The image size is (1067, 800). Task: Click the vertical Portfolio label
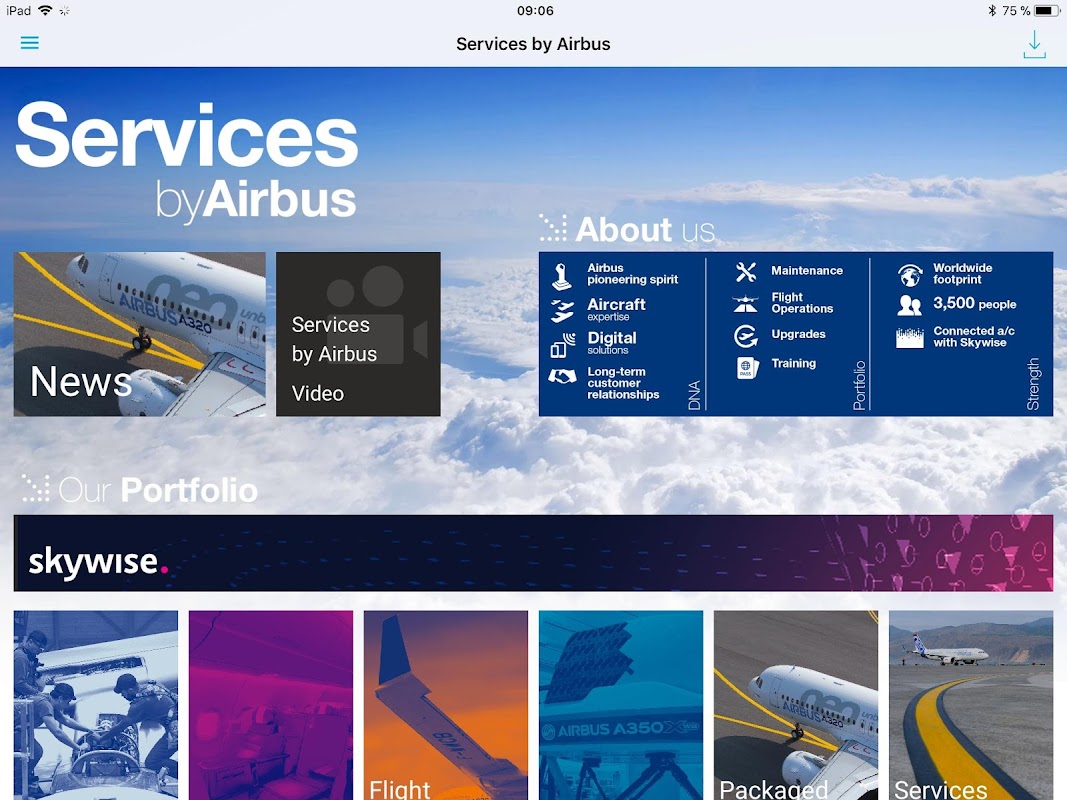(859, 385)
